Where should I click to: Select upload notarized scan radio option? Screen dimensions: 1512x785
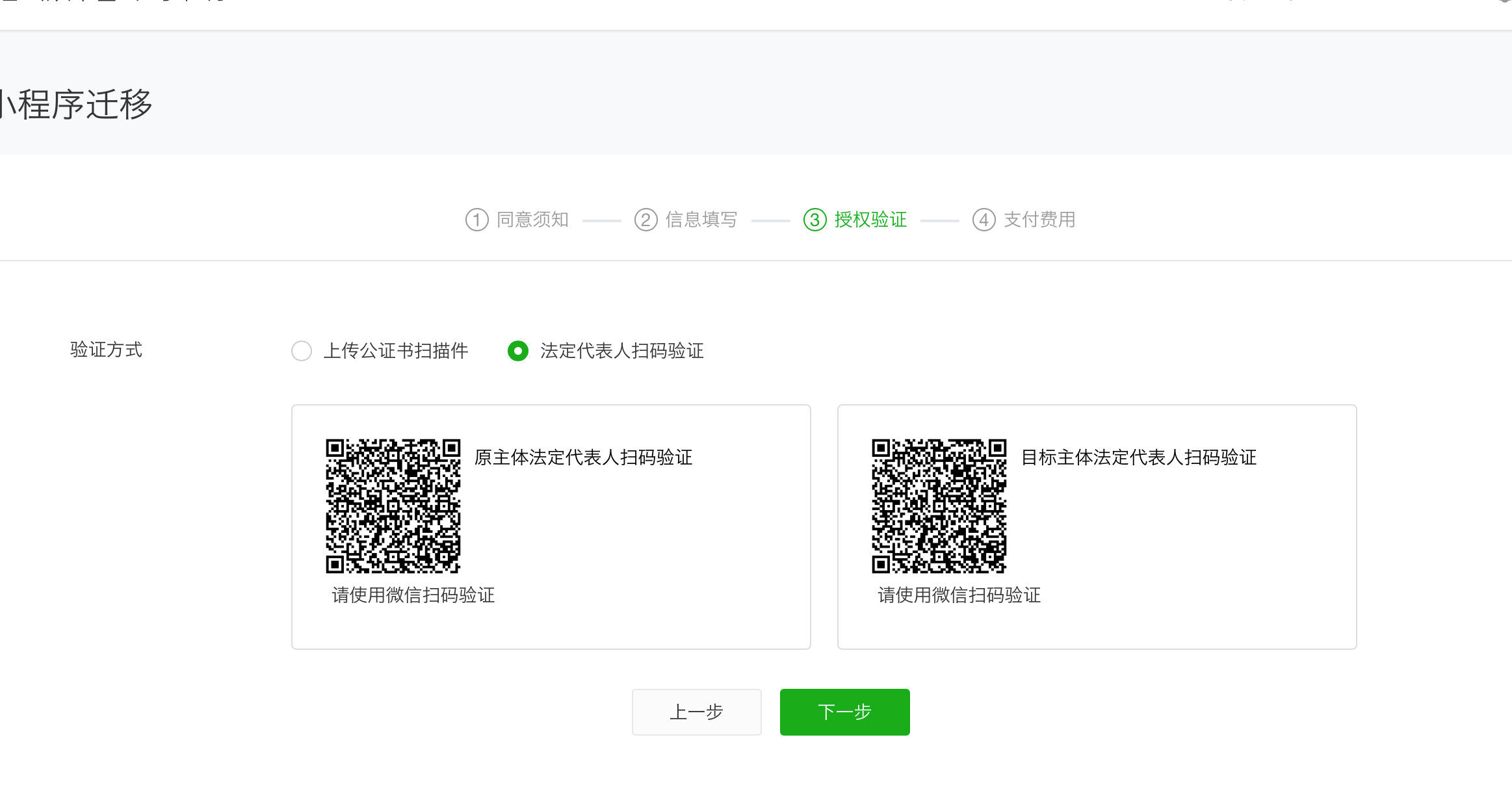pyautogui.click(x=302, y=351)
